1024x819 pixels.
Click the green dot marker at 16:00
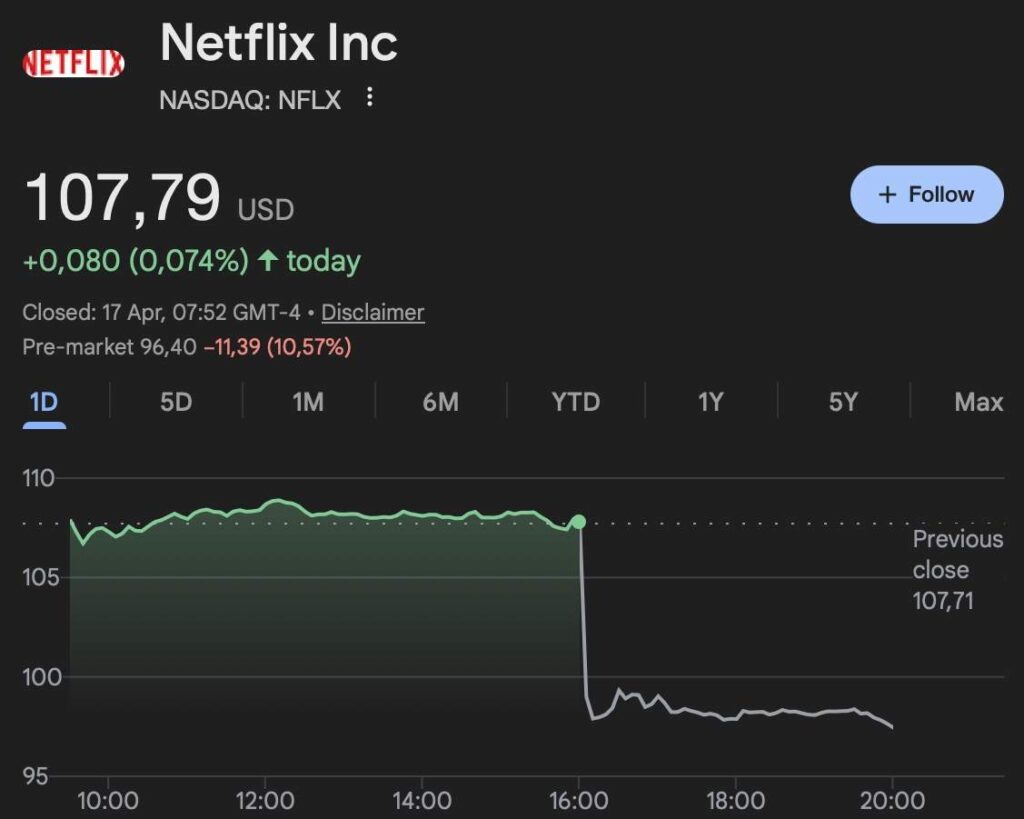click(x=578, y=522)
